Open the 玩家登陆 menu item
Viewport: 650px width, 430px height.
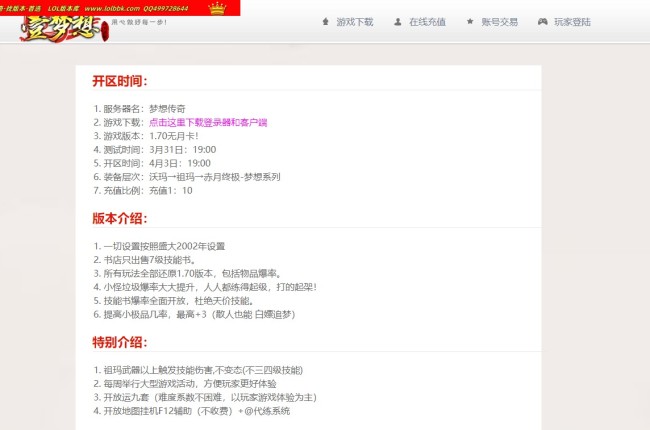[572, 22]
